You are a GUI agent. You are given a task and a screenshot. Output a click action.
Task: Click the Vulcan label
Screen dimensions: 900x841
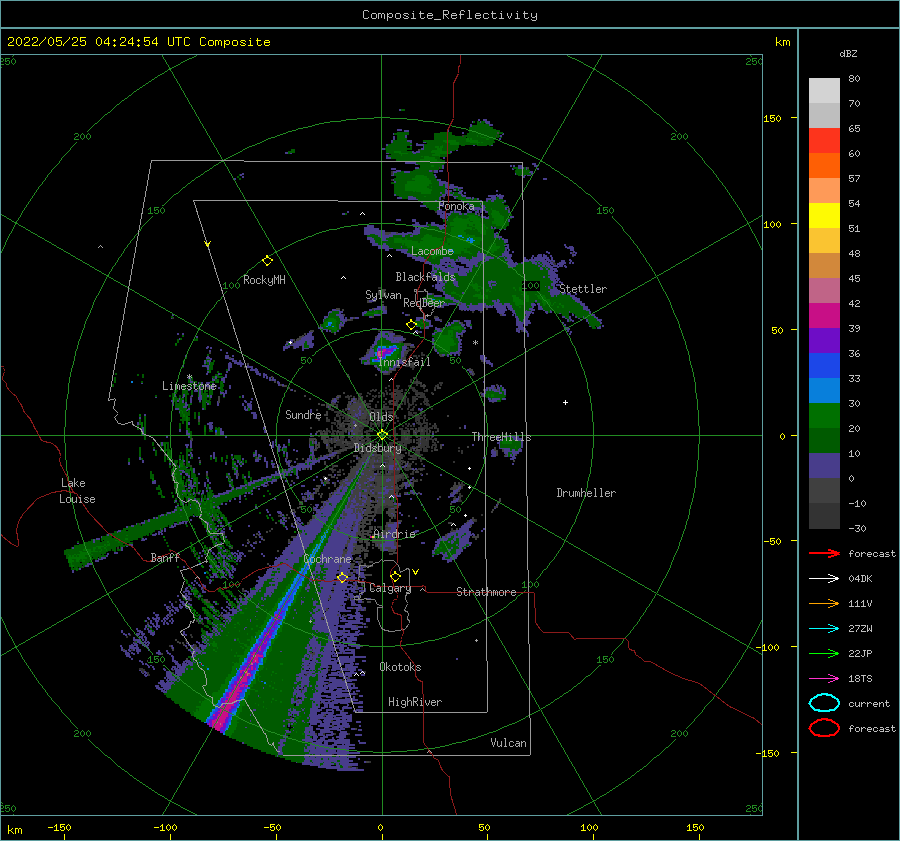509,743
